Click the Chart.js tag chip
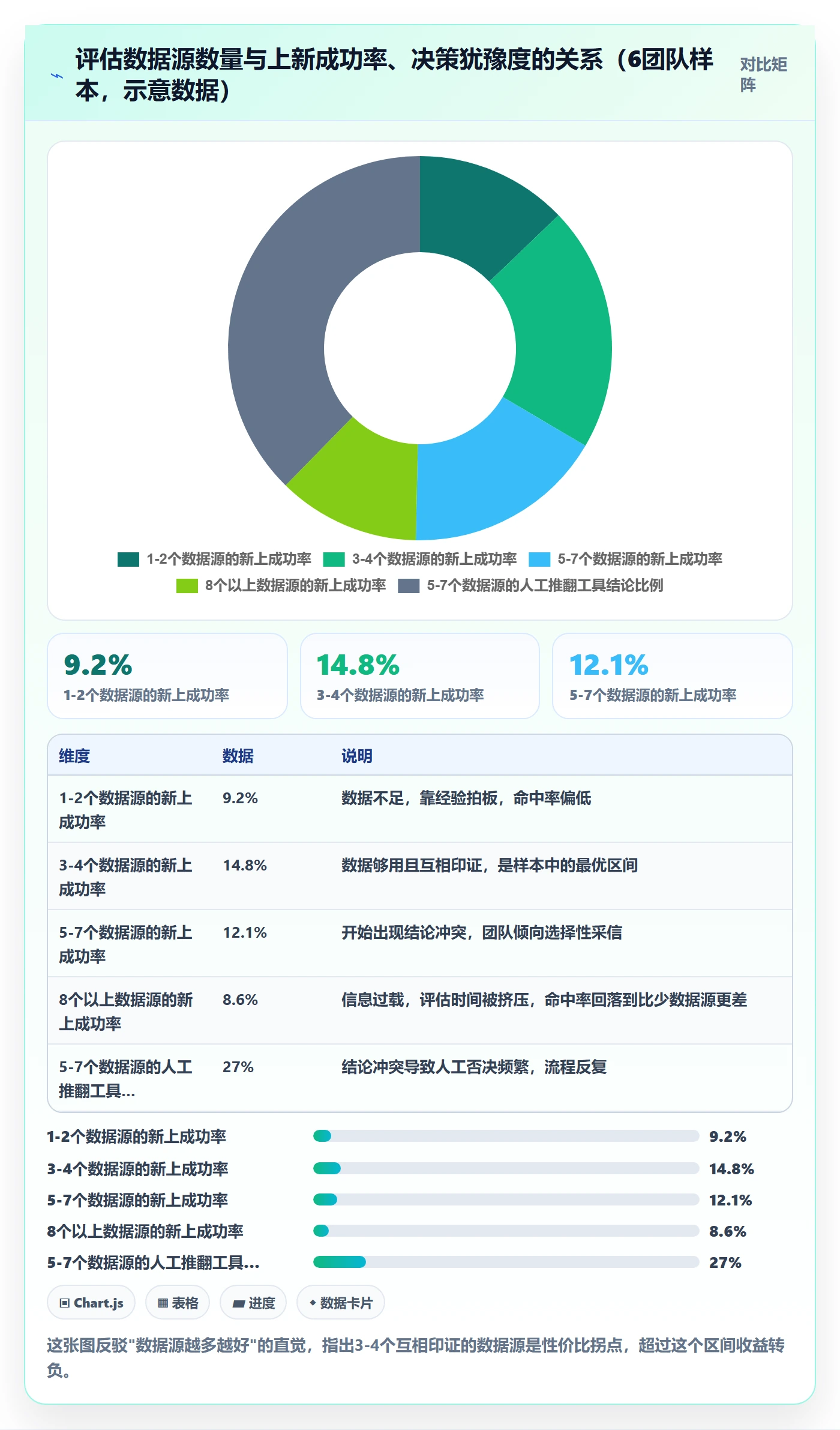Screen dimensions: 840x1430 pos(91,1303)
